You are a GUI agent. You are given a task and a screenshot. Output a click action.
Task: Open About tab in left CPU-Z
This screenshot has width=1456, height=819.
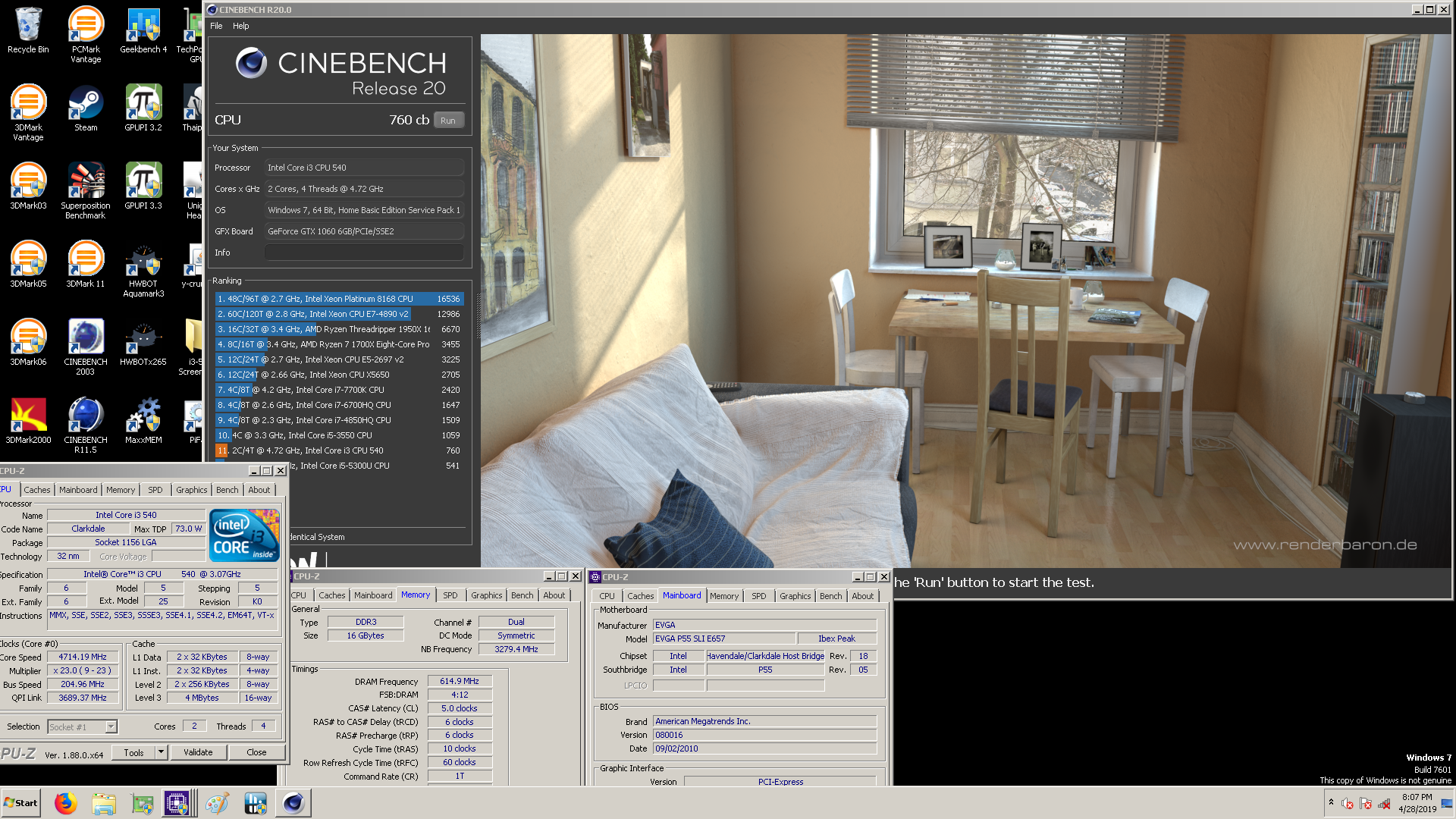coord(259,490)
